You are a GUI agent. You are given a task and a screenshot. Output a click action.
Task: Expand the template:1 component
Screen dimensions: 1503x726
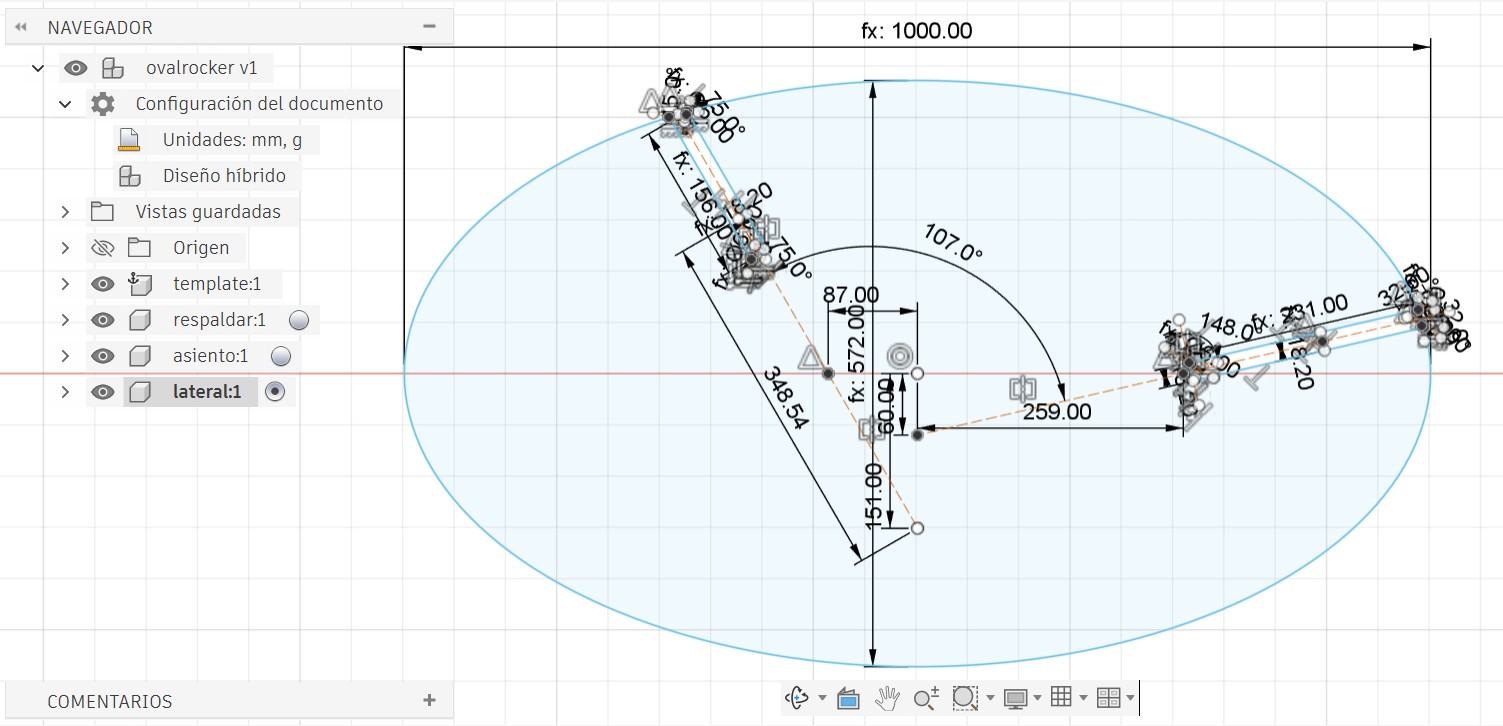[x=65, y=284]
